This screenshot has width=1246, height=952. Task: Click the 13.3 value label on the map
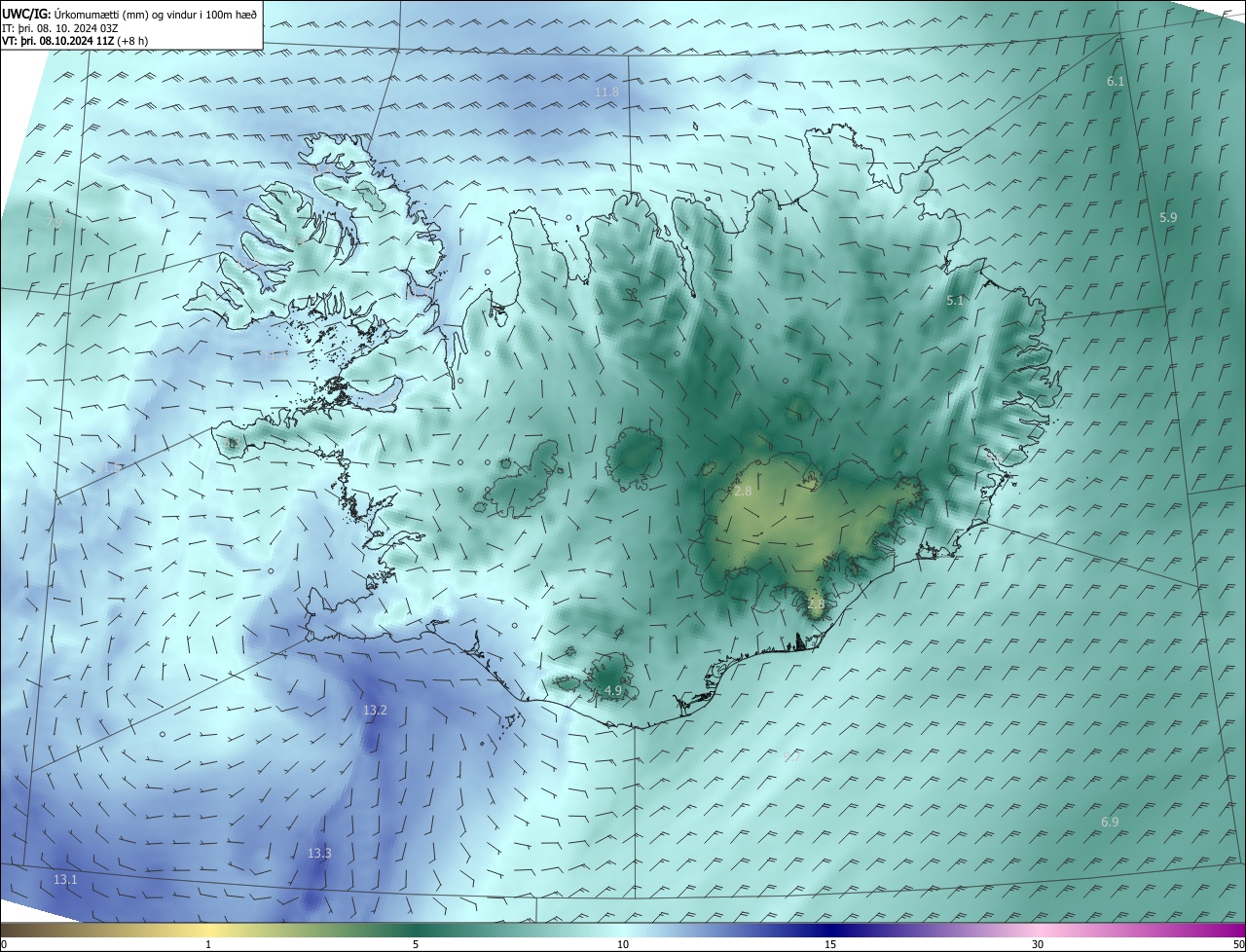coord(319,853)
